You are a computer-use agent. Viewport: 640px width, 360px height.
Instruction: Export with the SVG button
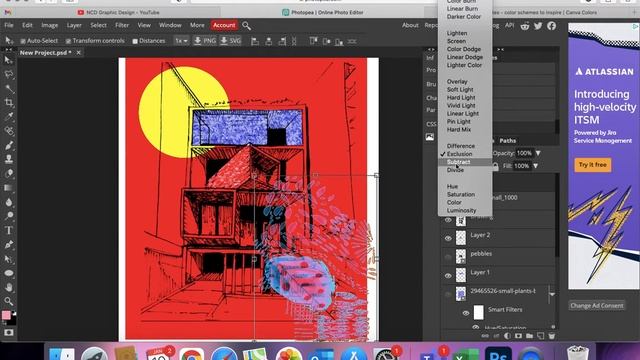(231, 41)
